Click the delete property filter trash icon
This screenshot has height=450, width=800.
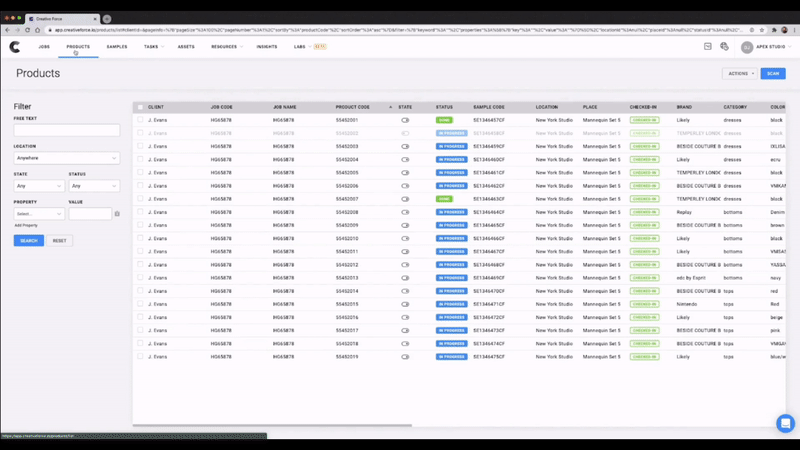pyautogui.click(x=117, y=214)
